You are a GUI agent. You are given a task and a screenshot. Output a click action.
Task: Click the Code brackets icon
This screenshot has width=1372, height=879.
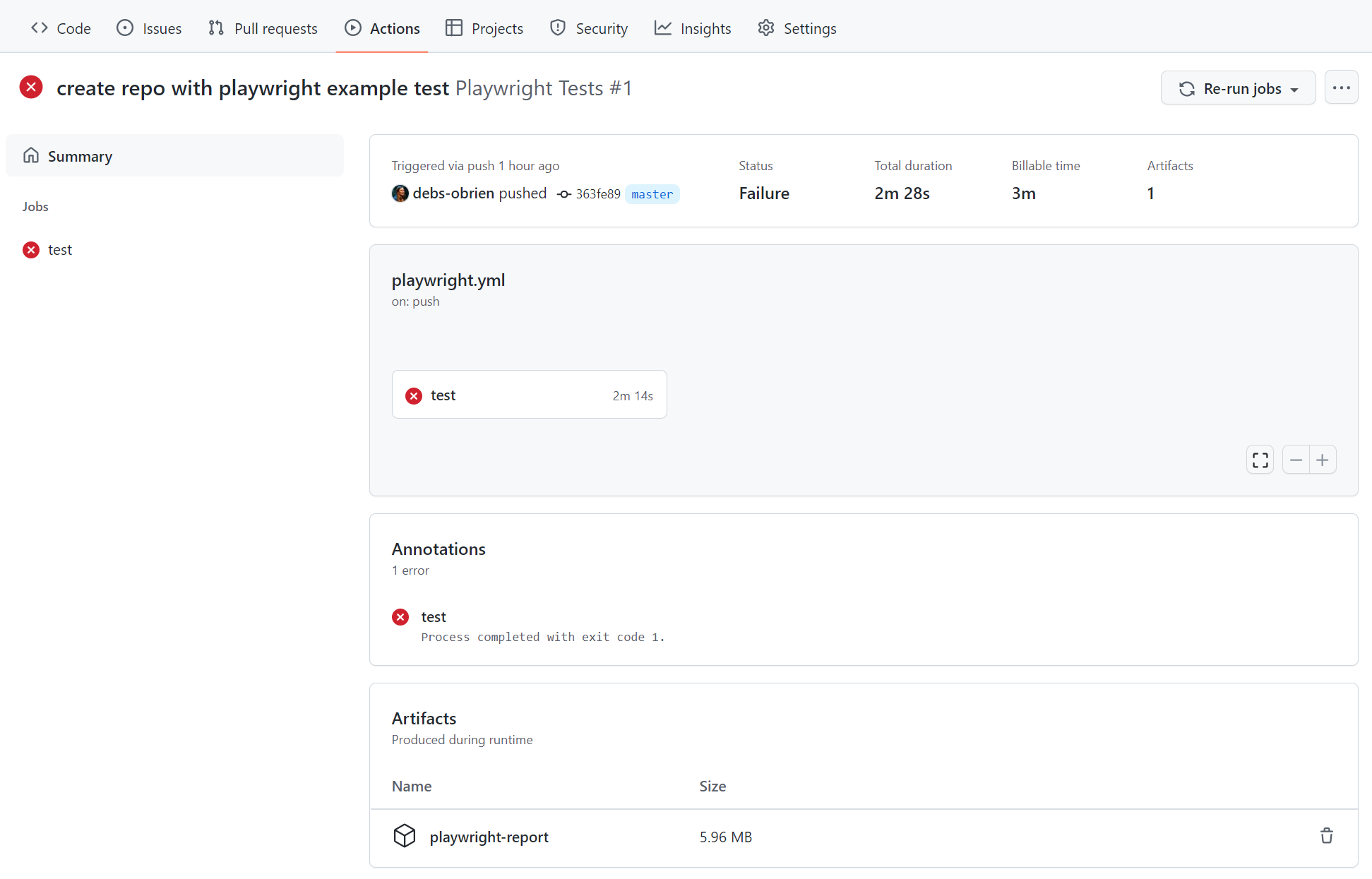pos(40,28)
